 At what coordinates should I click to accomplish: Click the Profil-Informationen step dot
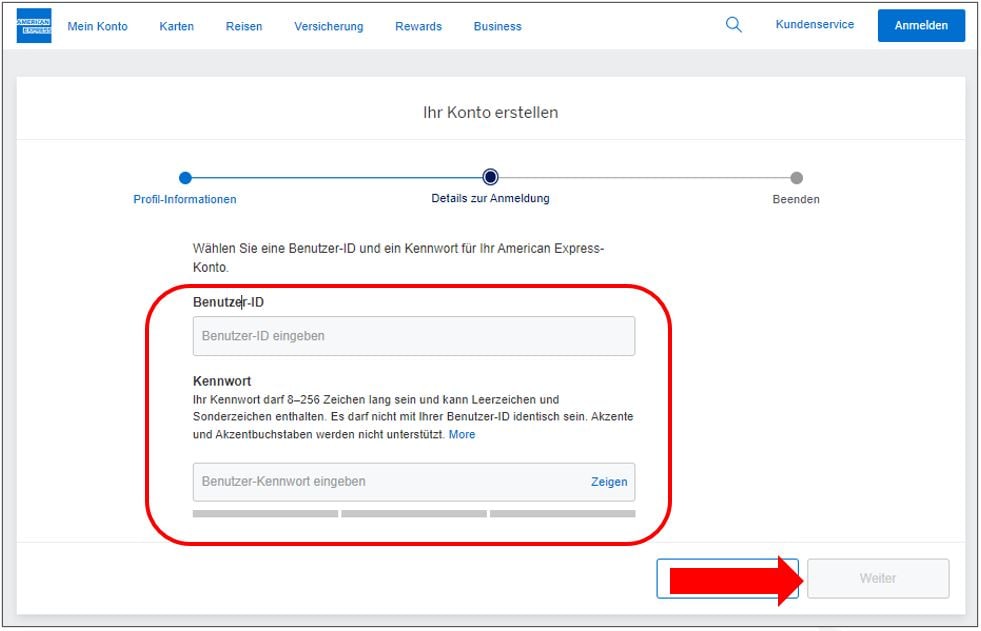click(185, 178)
